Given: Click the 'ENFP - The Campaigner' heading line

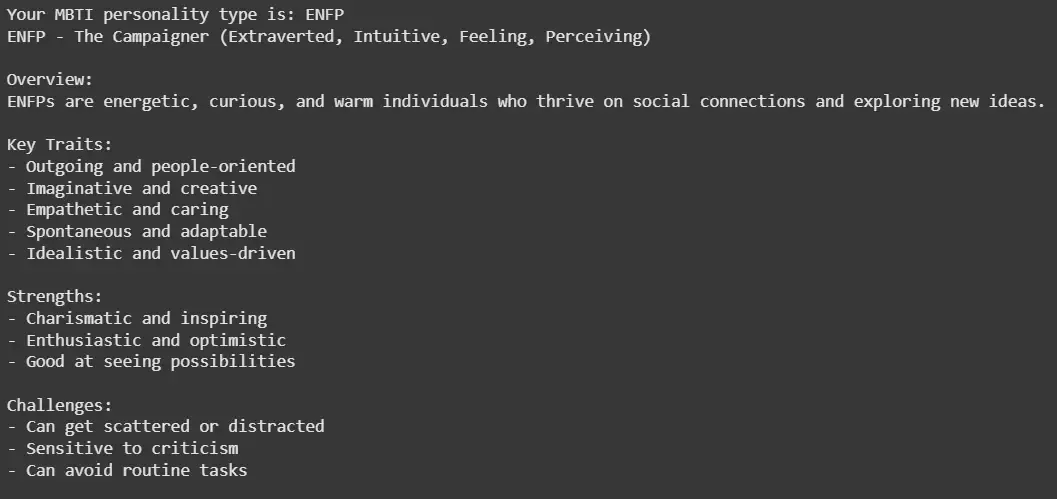Looking at the screenshot, I should click(329, 36).
